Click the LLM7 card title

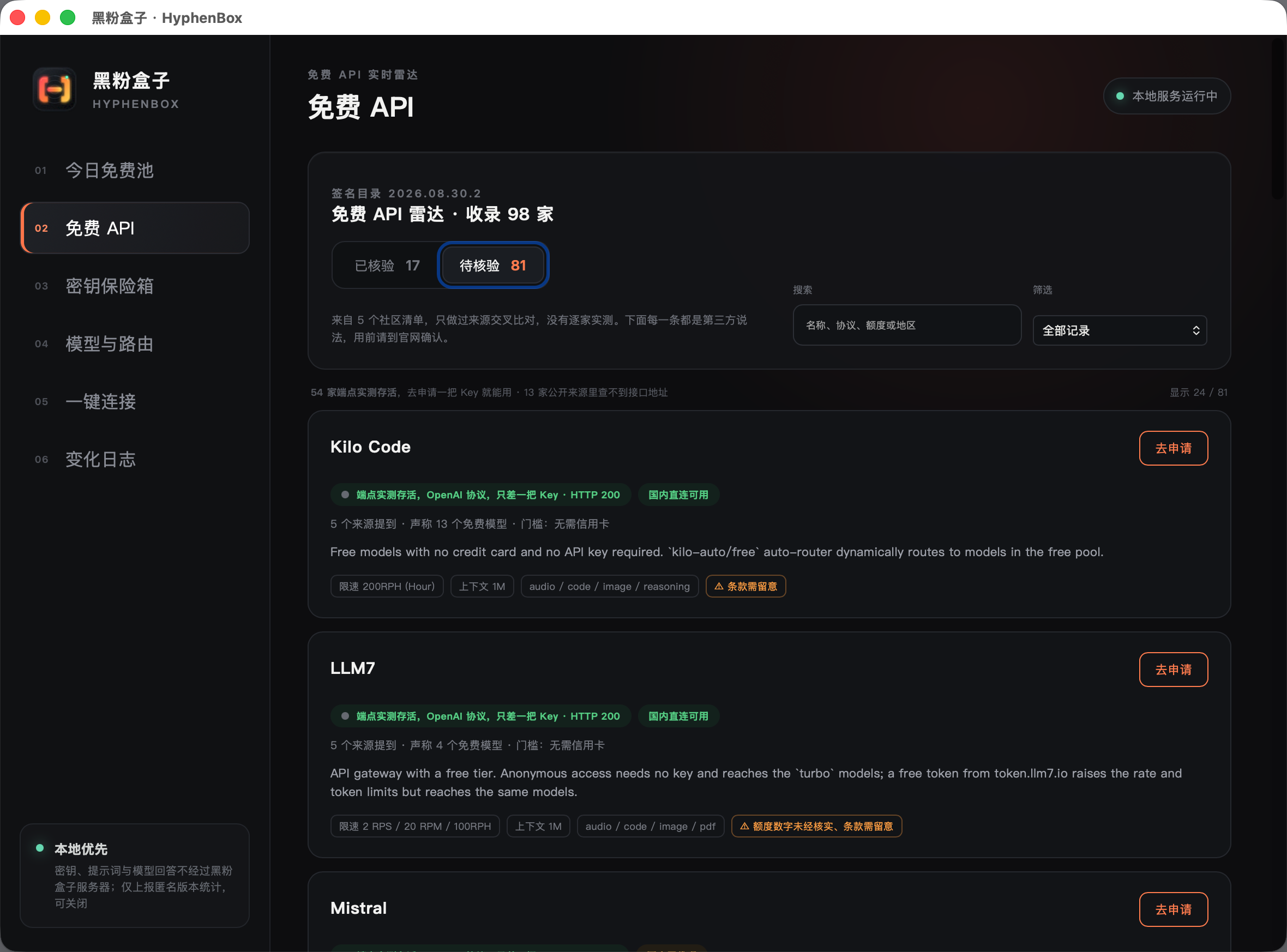353,668
